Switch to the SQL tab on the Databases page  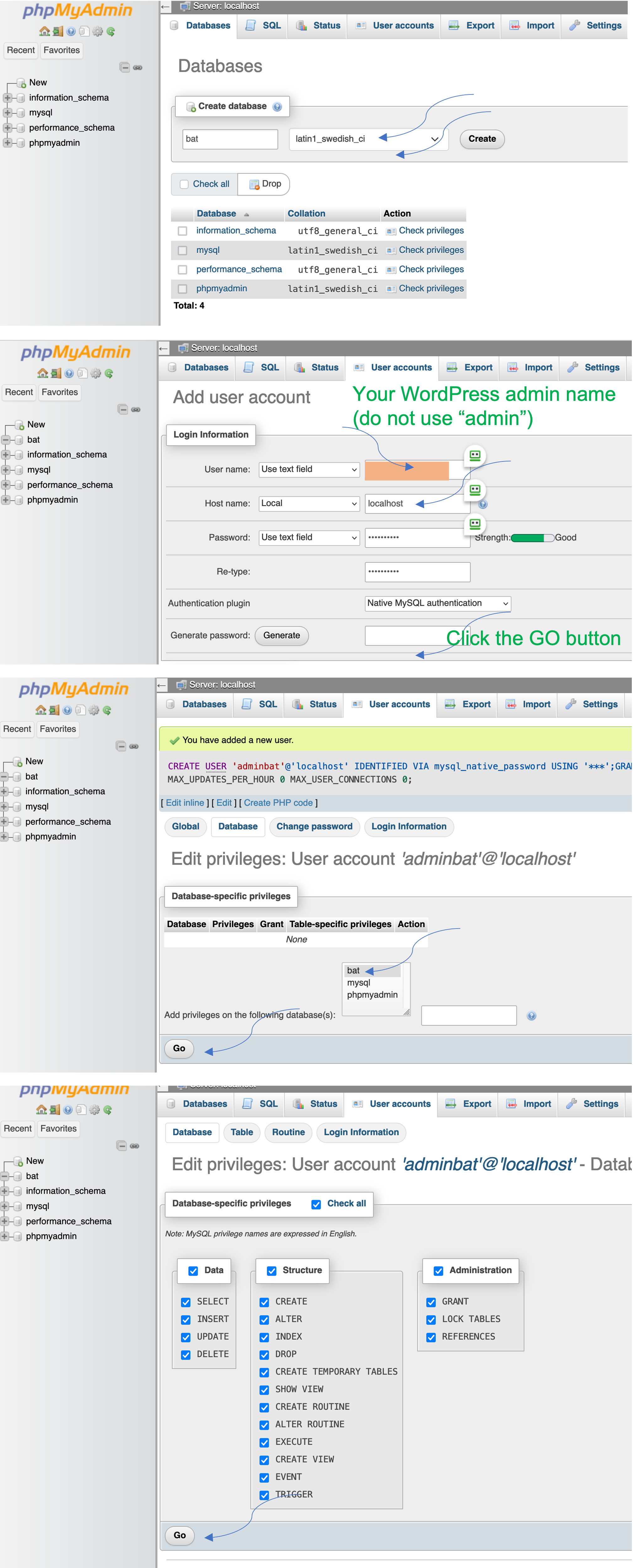[x=264, y=25]
